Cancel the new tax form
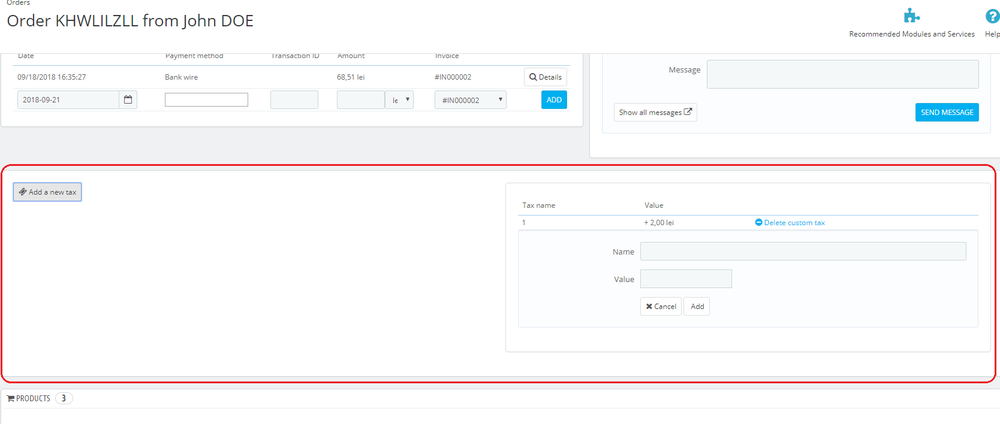 (661, 307)
